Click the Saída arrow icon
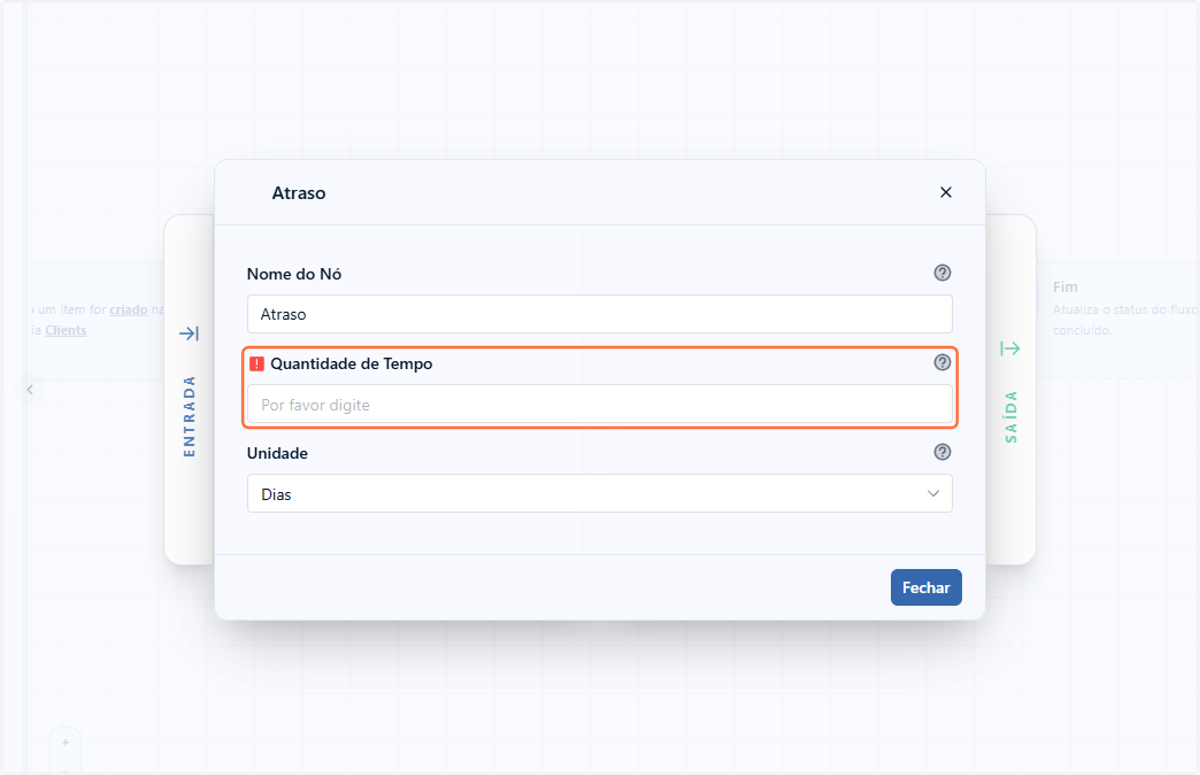The height and width of the screenshot is (775, 1200). tap(1010, 348)
